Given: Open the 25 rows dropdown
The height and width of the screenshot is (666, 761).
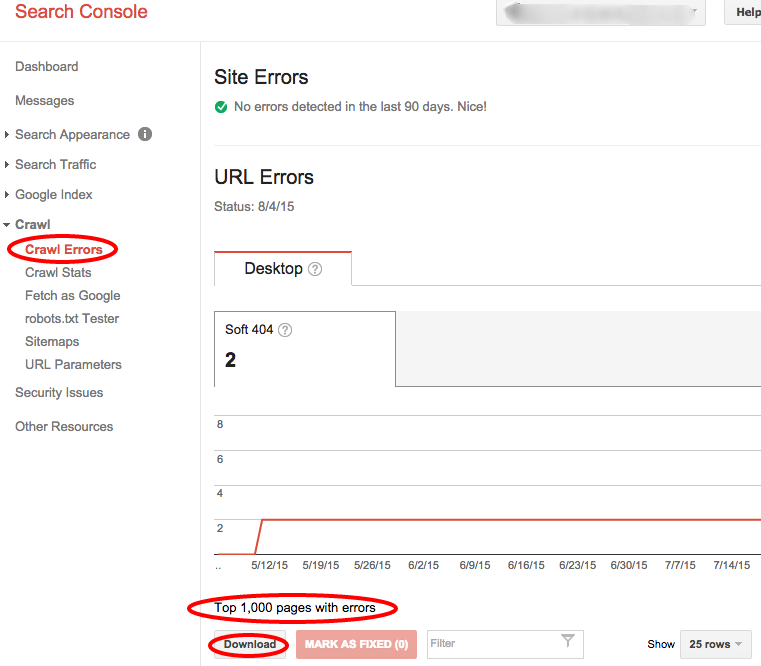Looking at the screenshot, I should pyautogui.click(x=716, y=644).
